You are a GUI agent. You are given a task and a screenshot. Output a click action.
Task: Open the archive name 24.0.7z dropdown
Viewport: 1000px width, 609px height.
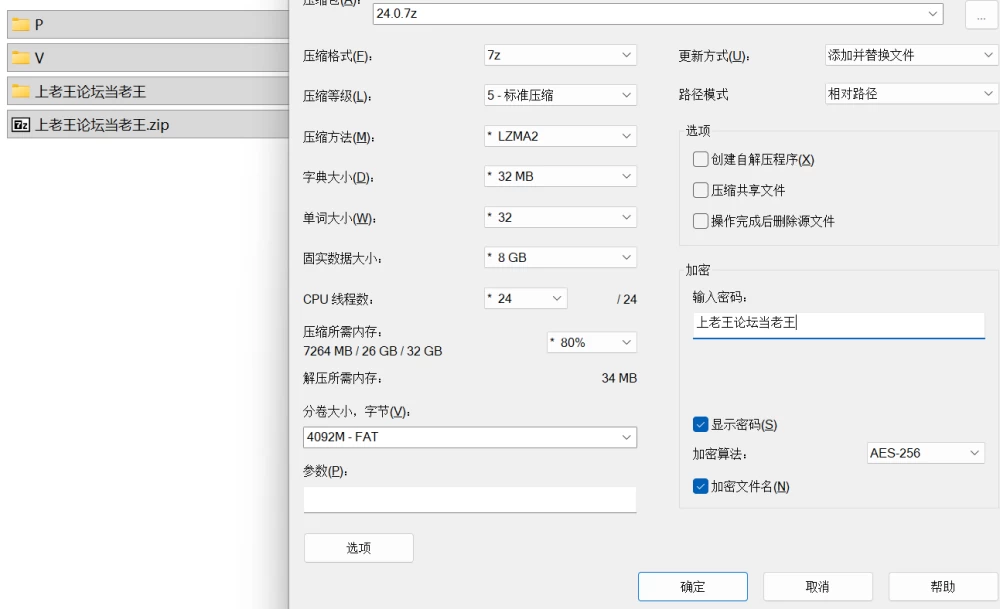658,13
